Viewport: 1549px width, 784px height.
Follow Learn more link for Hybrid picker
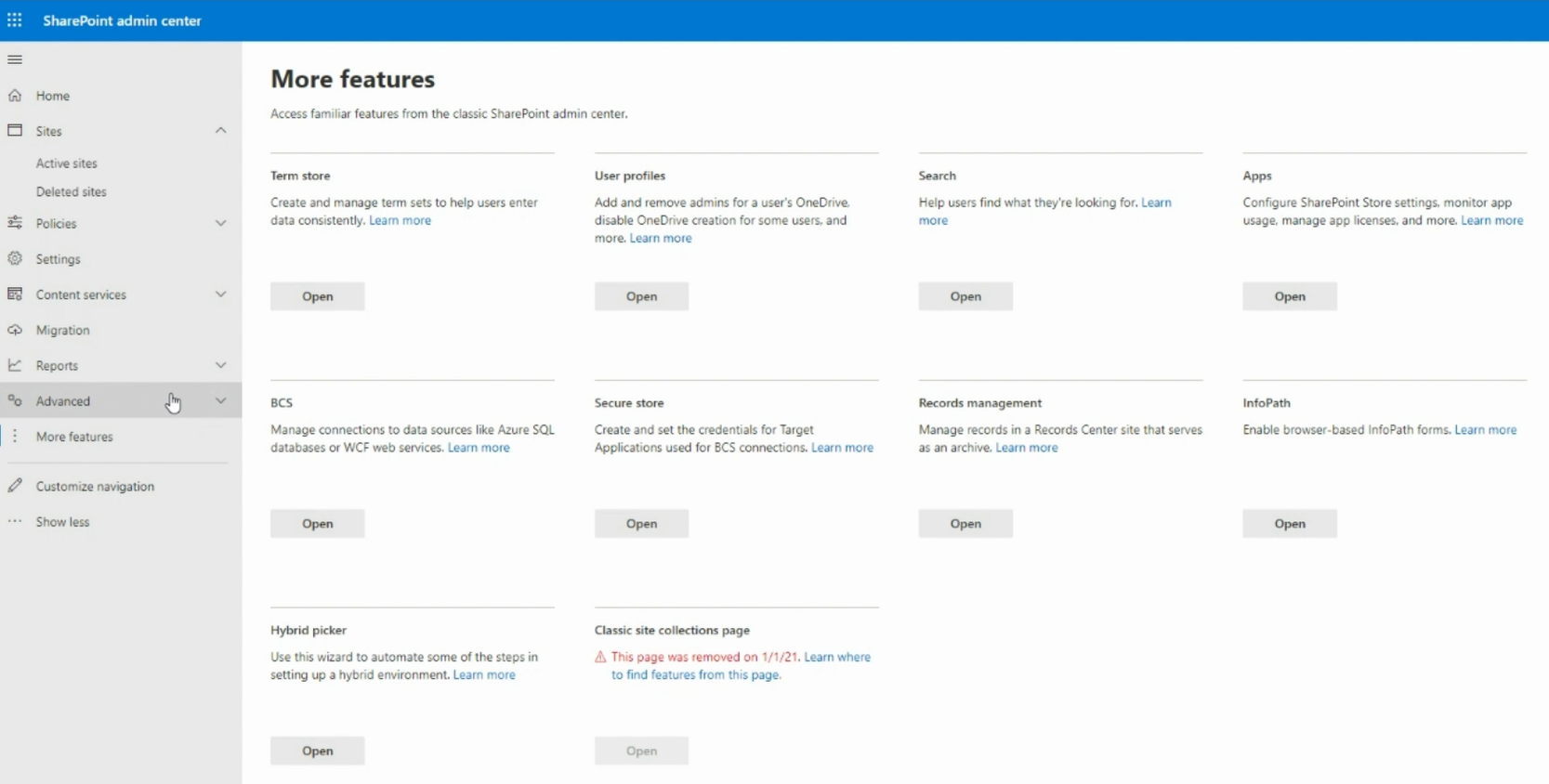pyautogui.click(x=484, y=675)
